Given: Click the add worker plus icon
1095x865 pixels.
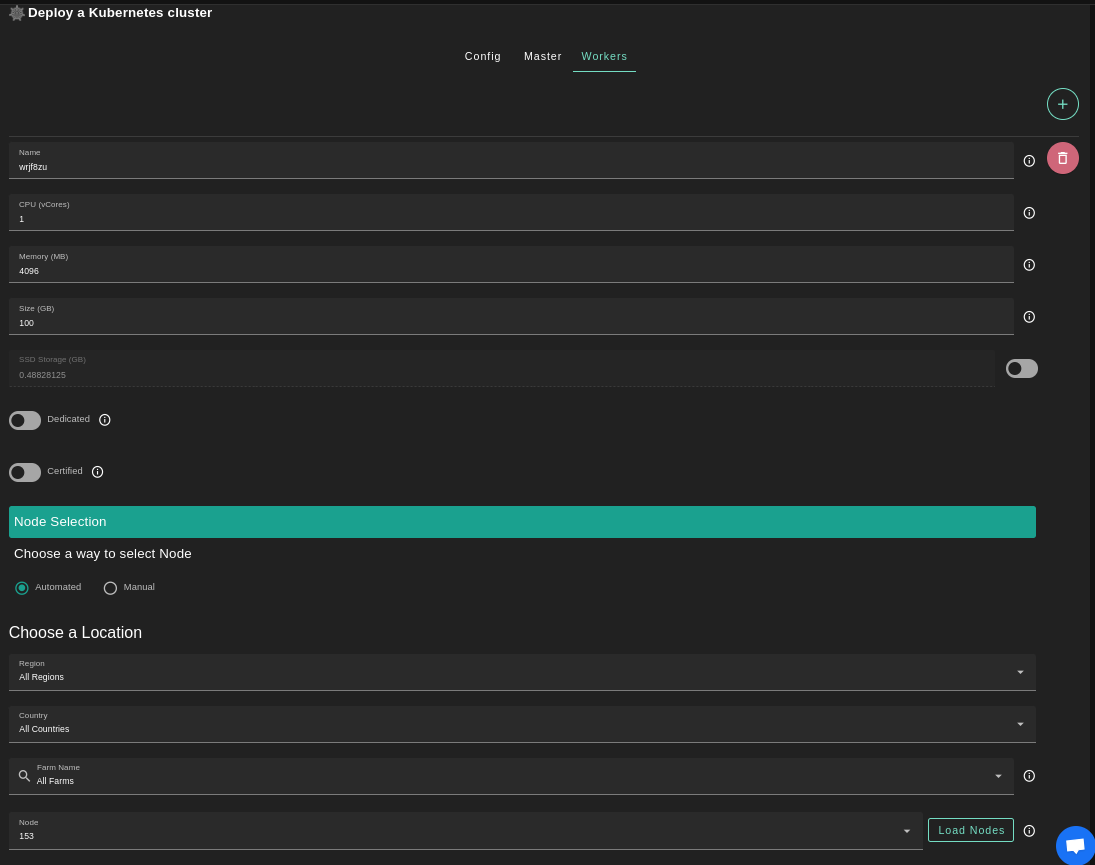Looking at the screenshot, I should tap(1062, 104).
